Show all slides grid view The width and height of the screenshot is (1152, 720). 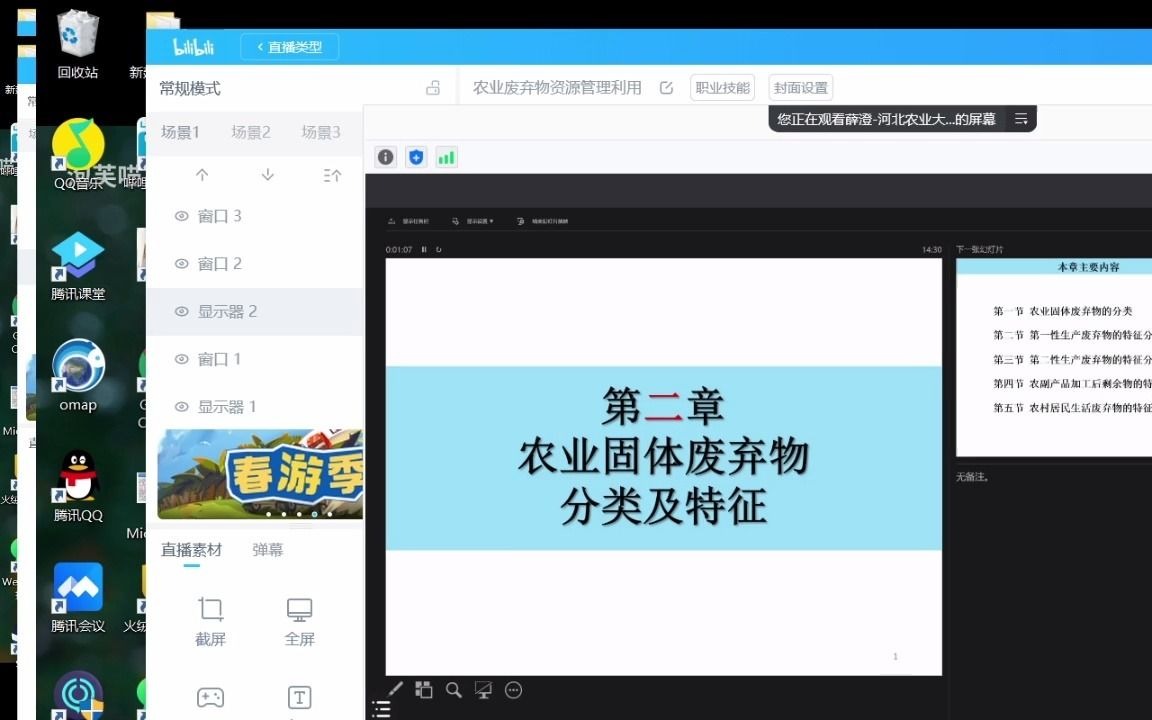pyautogui.click(x=424, y=690)
